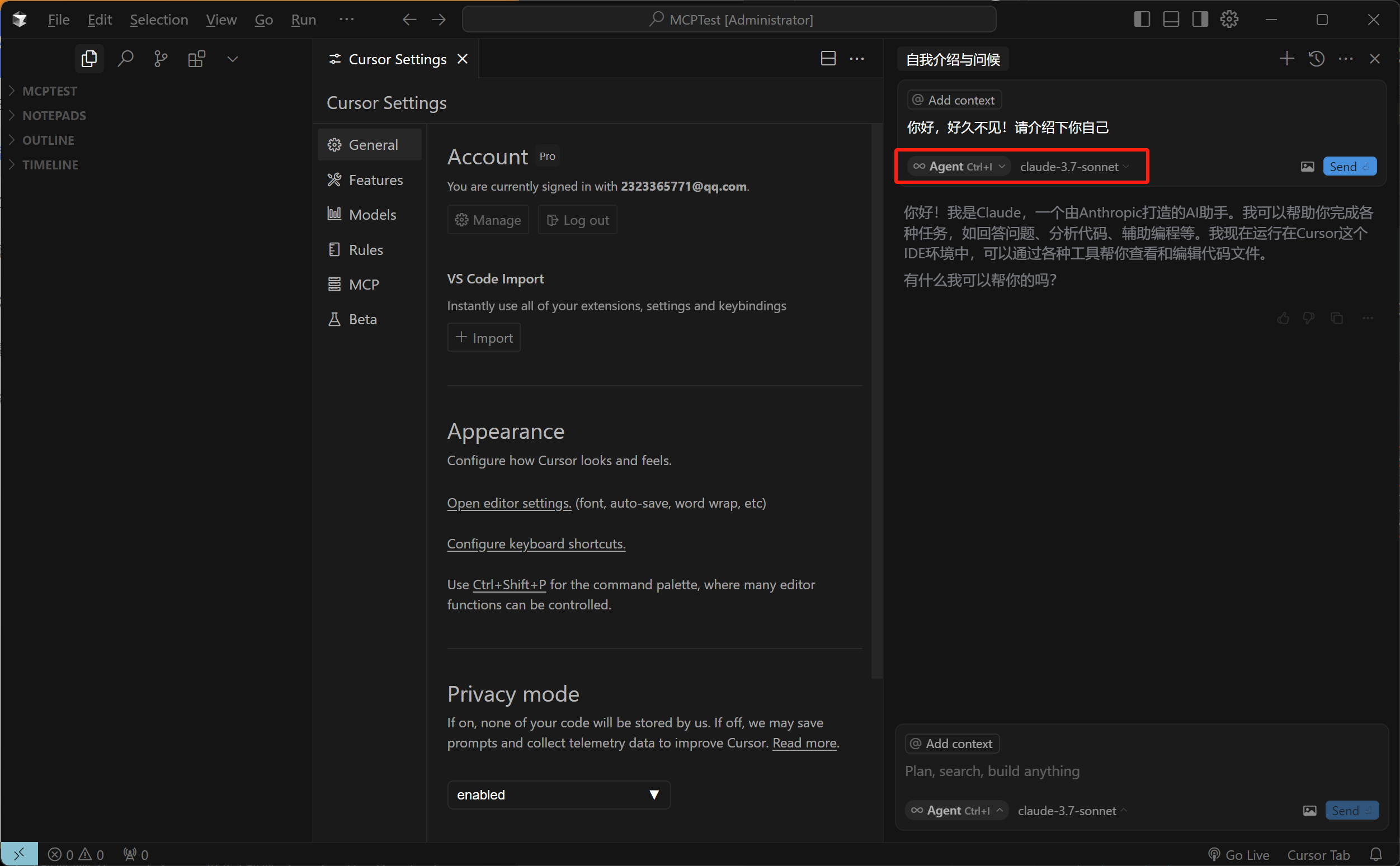1400x866 pixels.
Task: Expand the OUTLINE section
Action: (x=48, y=140)
